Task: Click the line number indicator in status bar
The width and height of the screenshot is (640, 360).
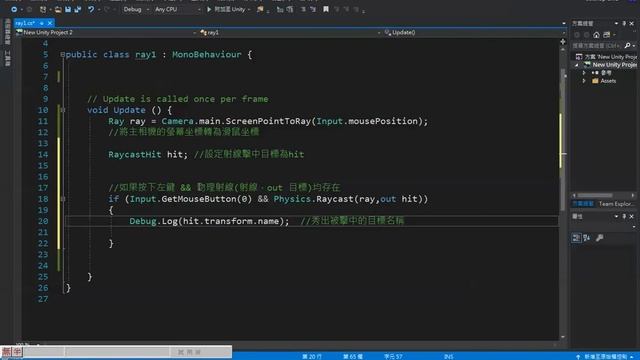Action: pyautogui.click(x=312, y=357)
